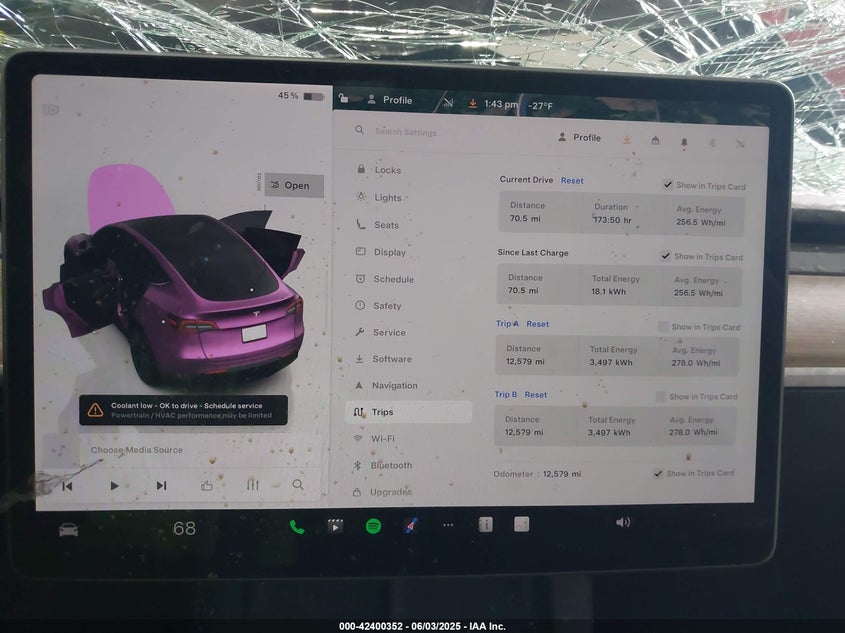Open car controls from bottom-left car icon

pos(68,529)
